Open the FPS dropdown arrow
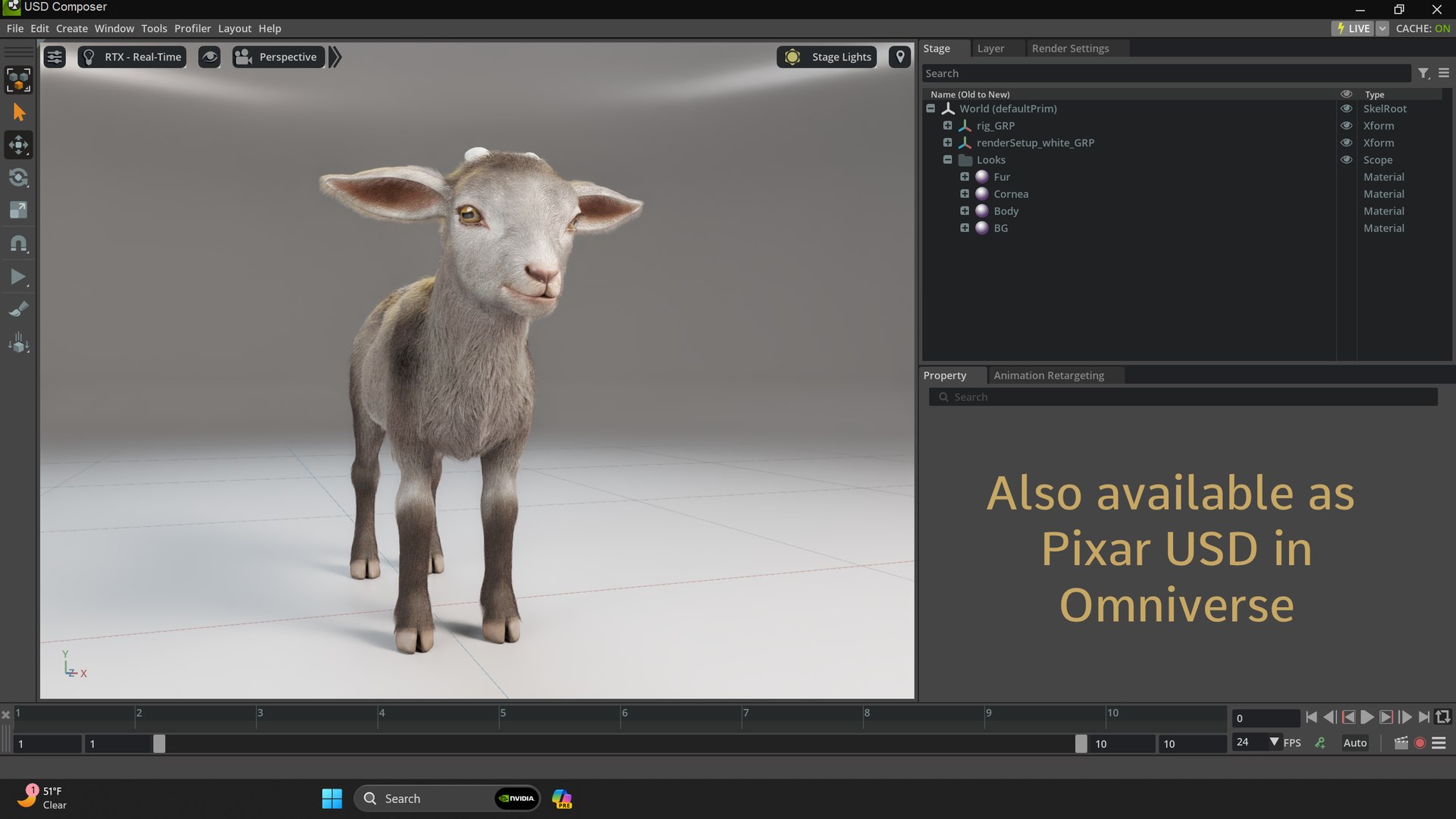The height and width of the screenshot is (819, 1456). [1274, 742]
